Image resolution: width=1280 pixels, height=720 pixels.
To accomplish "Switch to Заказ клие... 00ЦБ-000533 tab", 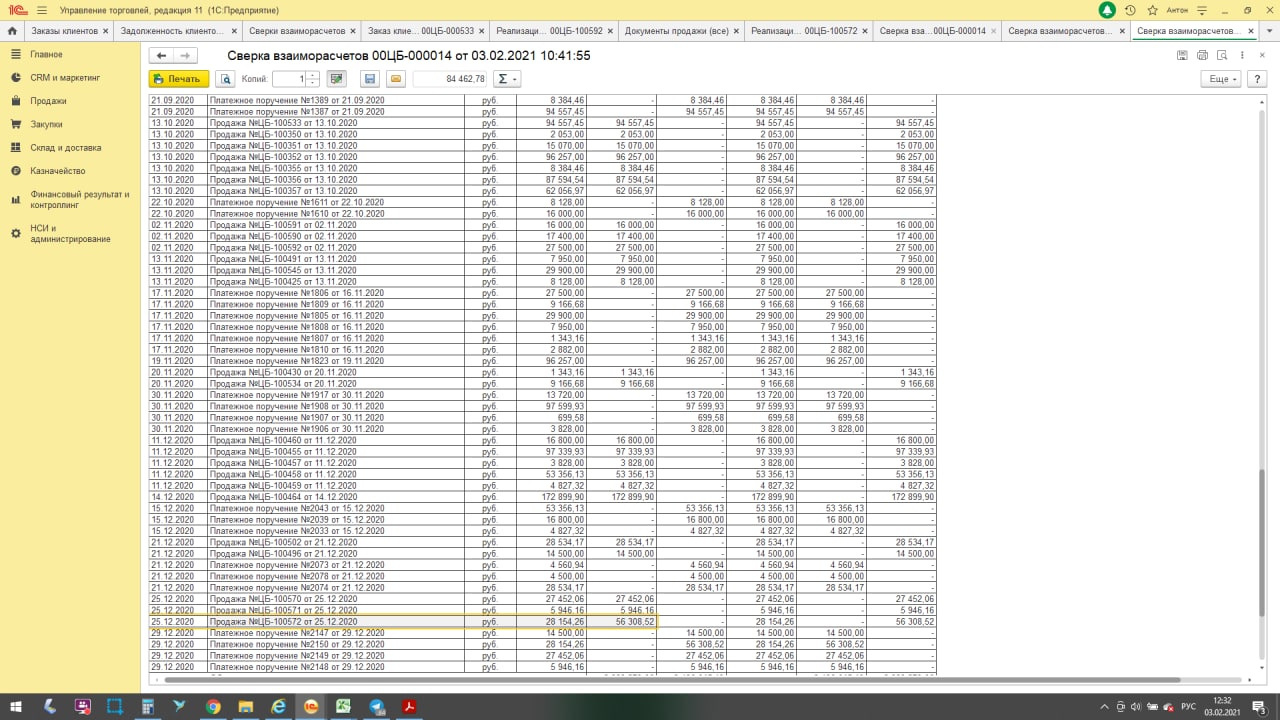I will pos(421,31).
